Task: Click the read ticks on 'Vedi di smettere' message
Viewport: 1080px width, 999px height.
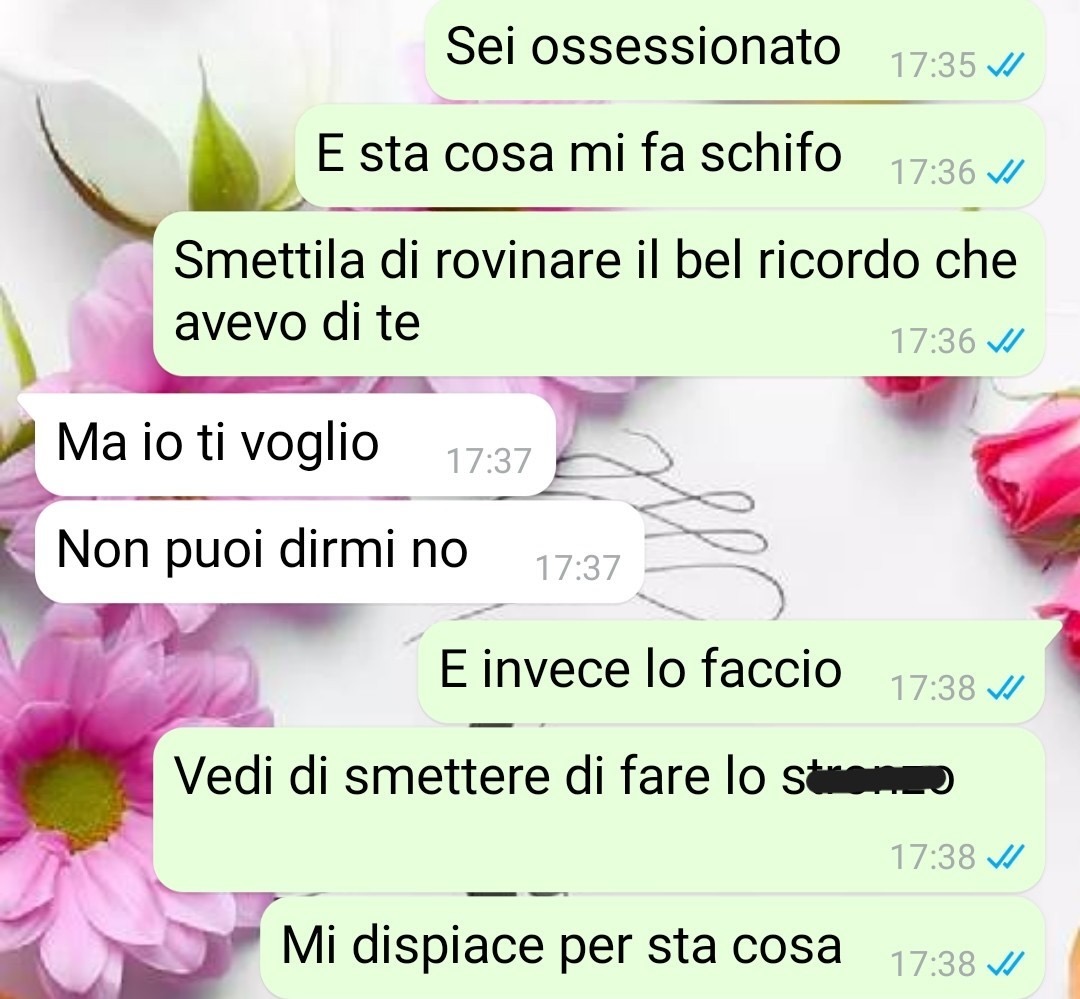Action: tap(1006, 857)
